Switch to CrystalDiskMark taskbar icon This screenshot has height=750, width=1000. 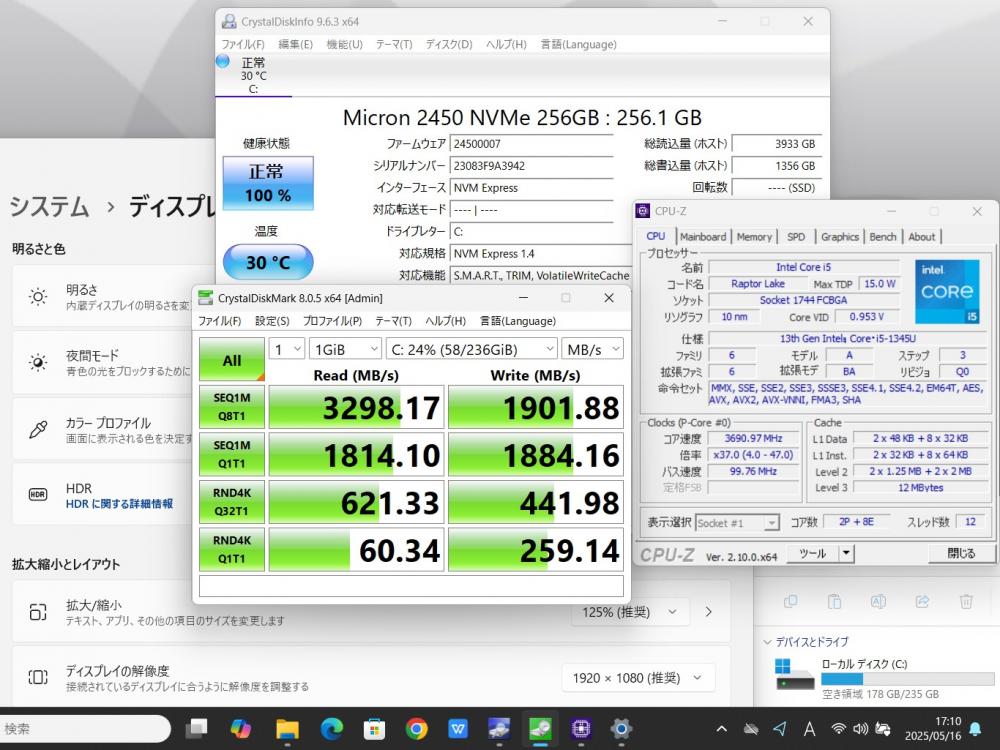coord(540,728)
